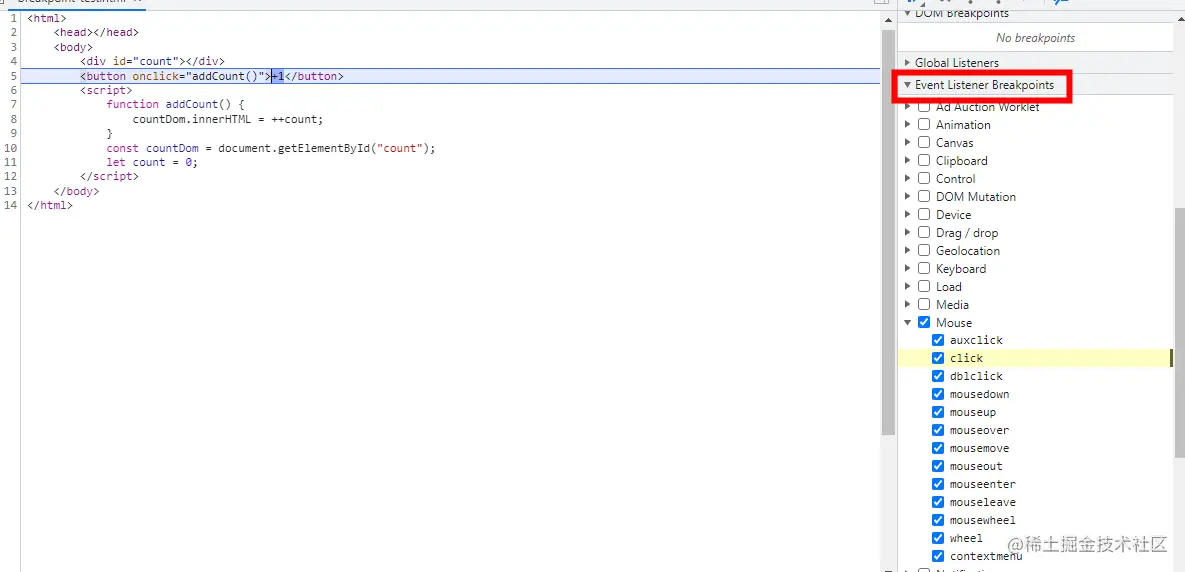Expand the Geolocation category arrow
Viewport: 1185px width, 572px height.
point(908,251)
